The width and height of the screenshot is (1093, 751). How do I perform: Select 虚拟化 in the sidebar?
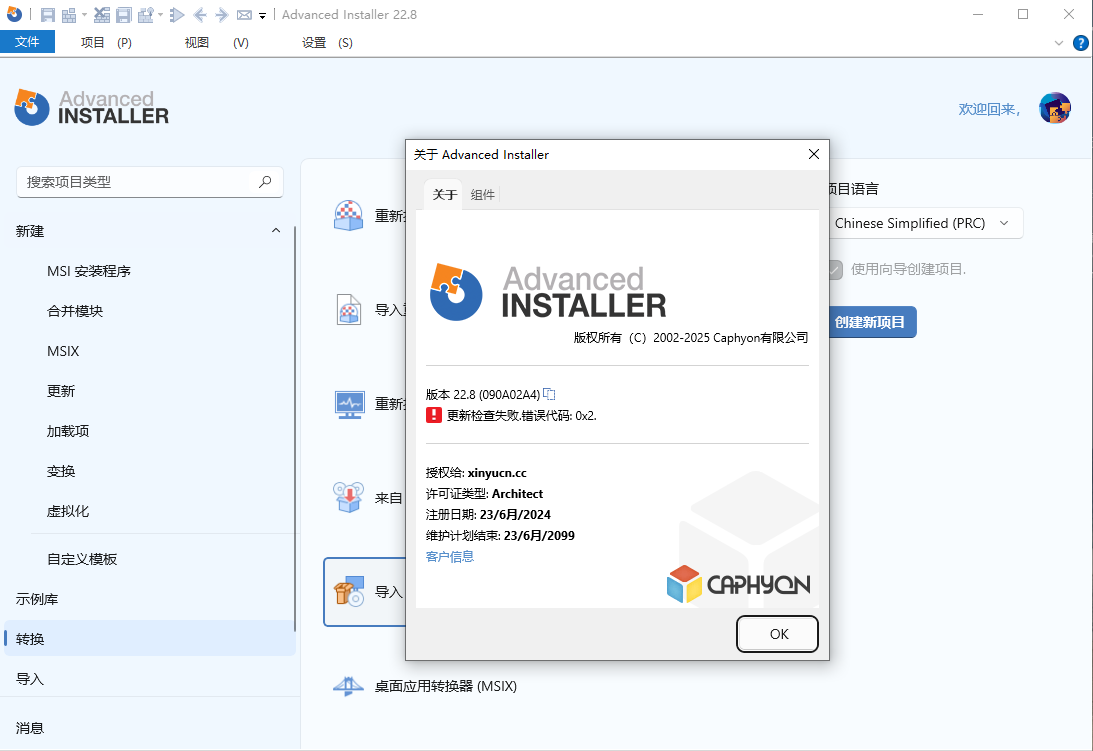[x=68, y=511]
